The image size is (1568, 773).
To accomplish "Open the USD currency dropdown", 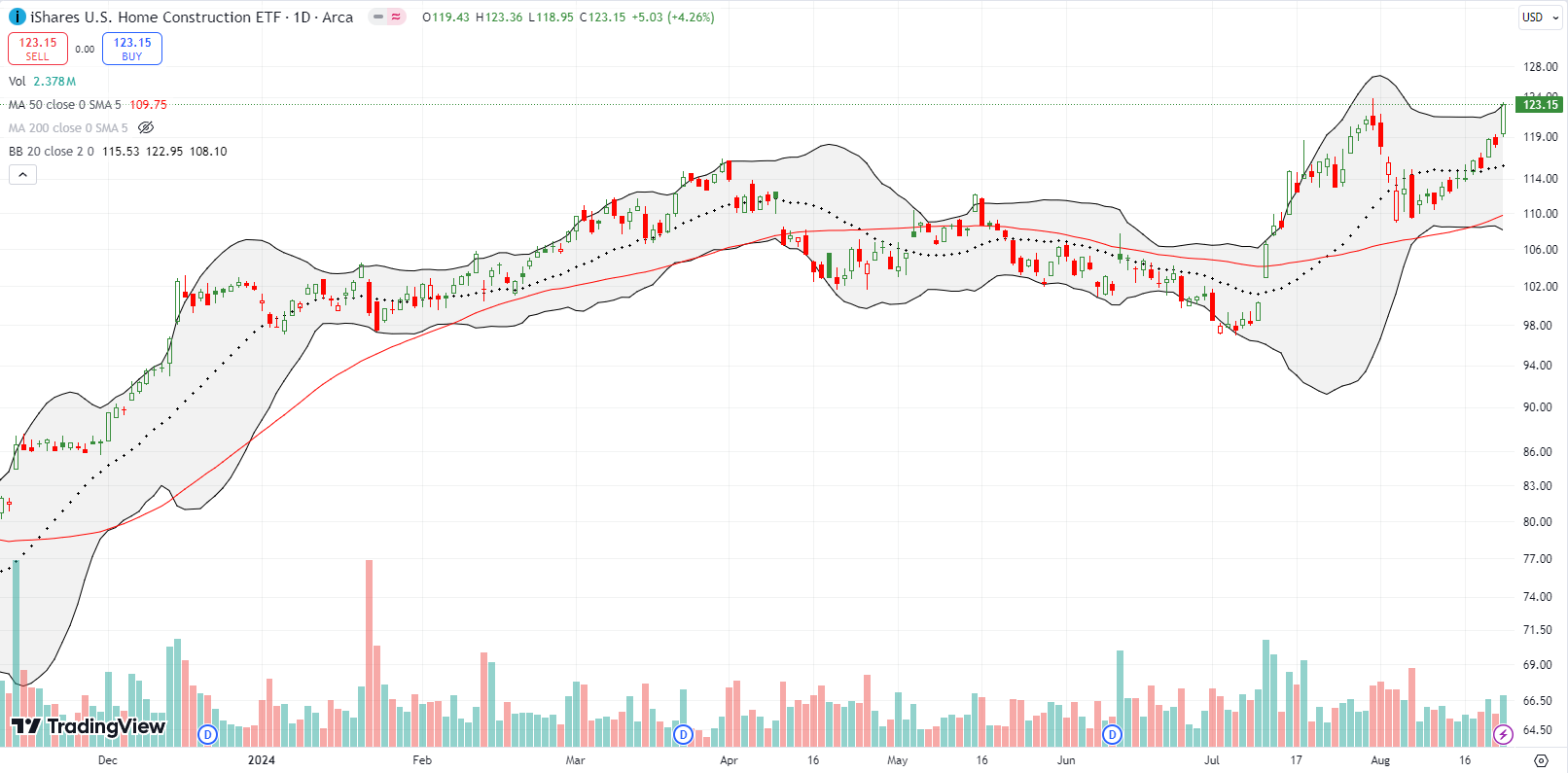I will point(1540,17).
